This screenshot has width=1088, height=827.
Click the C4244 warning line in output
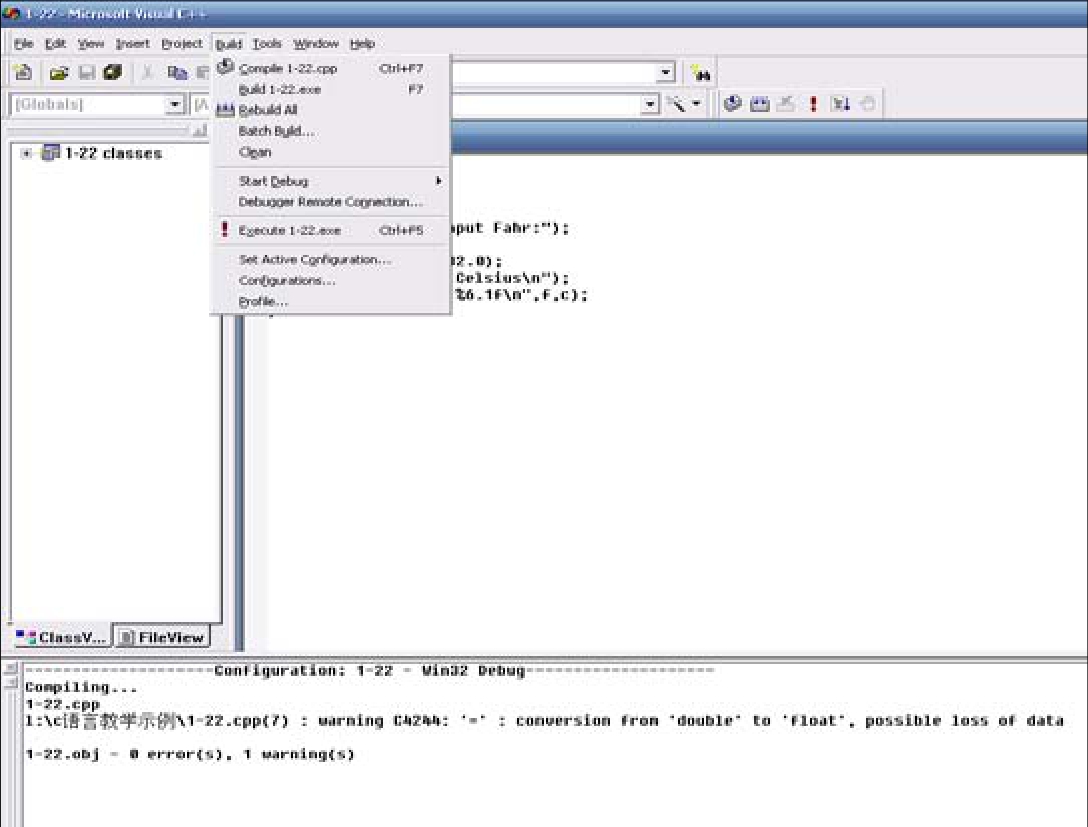(x=544, y=721)
